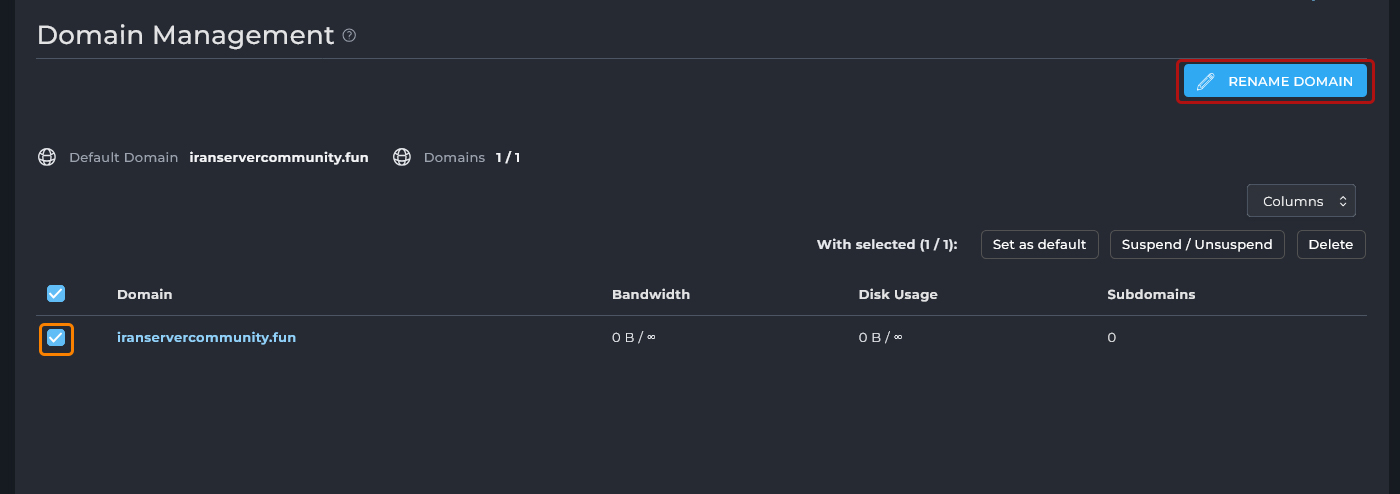Click the globe icon next to Default Domain

[47, 157]
